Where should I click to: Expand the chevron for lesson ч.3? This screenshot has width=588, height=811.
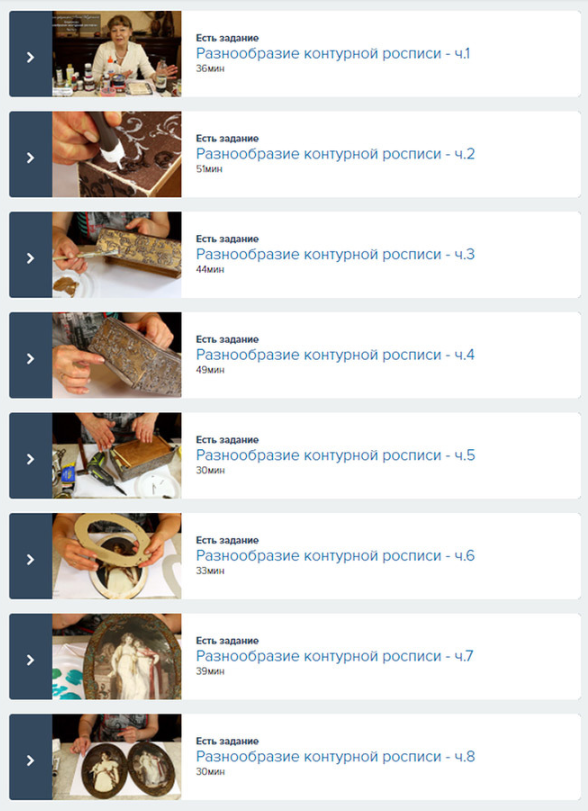31,258
